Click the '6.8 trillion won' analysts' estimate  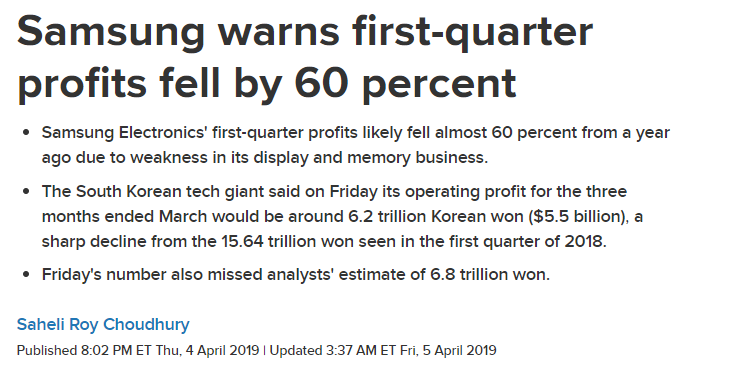[489, 275]
